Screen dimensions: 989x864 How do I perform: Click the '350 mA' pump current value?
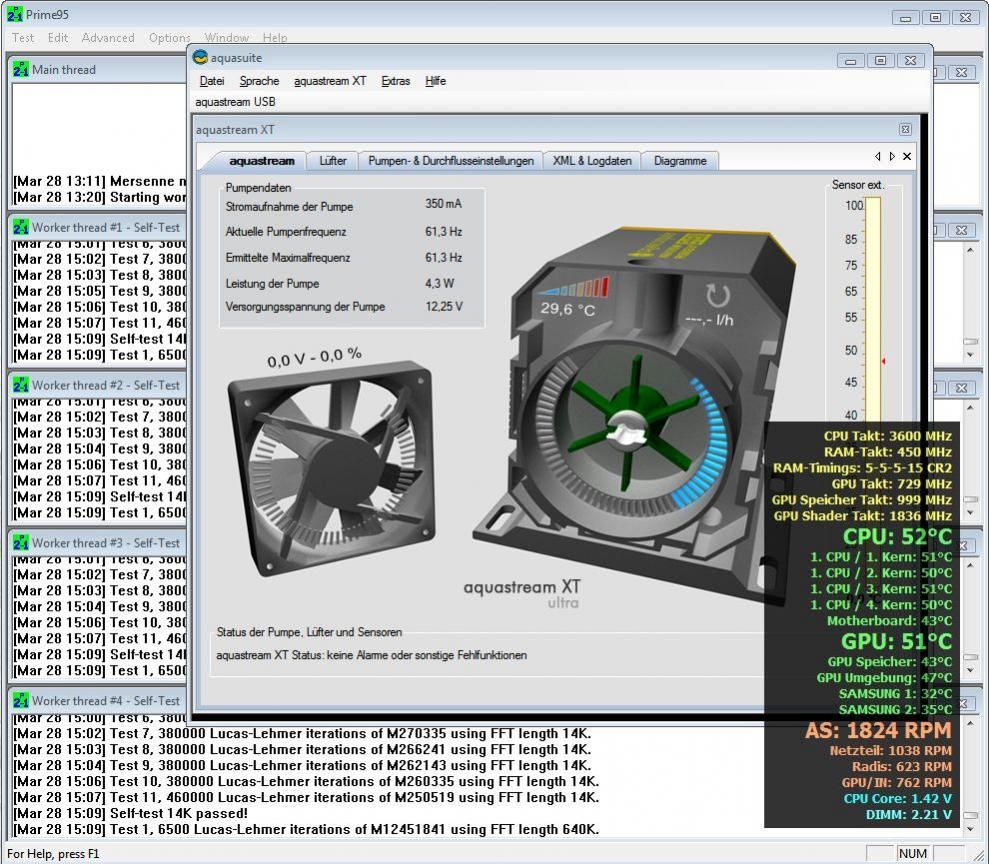pos(443,204)
